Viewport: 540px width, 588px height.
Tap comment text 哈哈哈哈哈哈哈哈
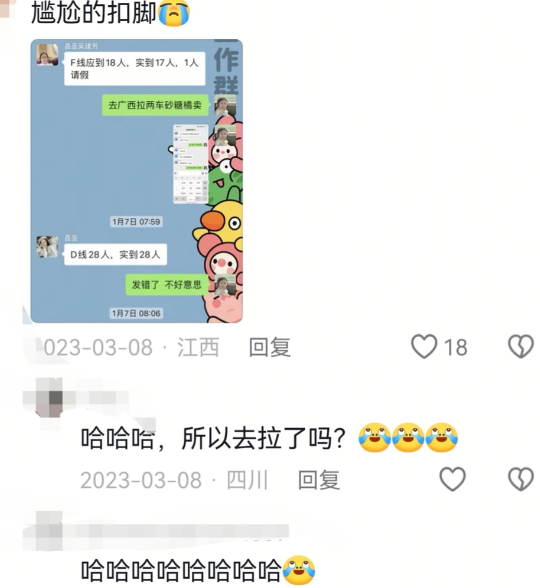coord(182,570)
